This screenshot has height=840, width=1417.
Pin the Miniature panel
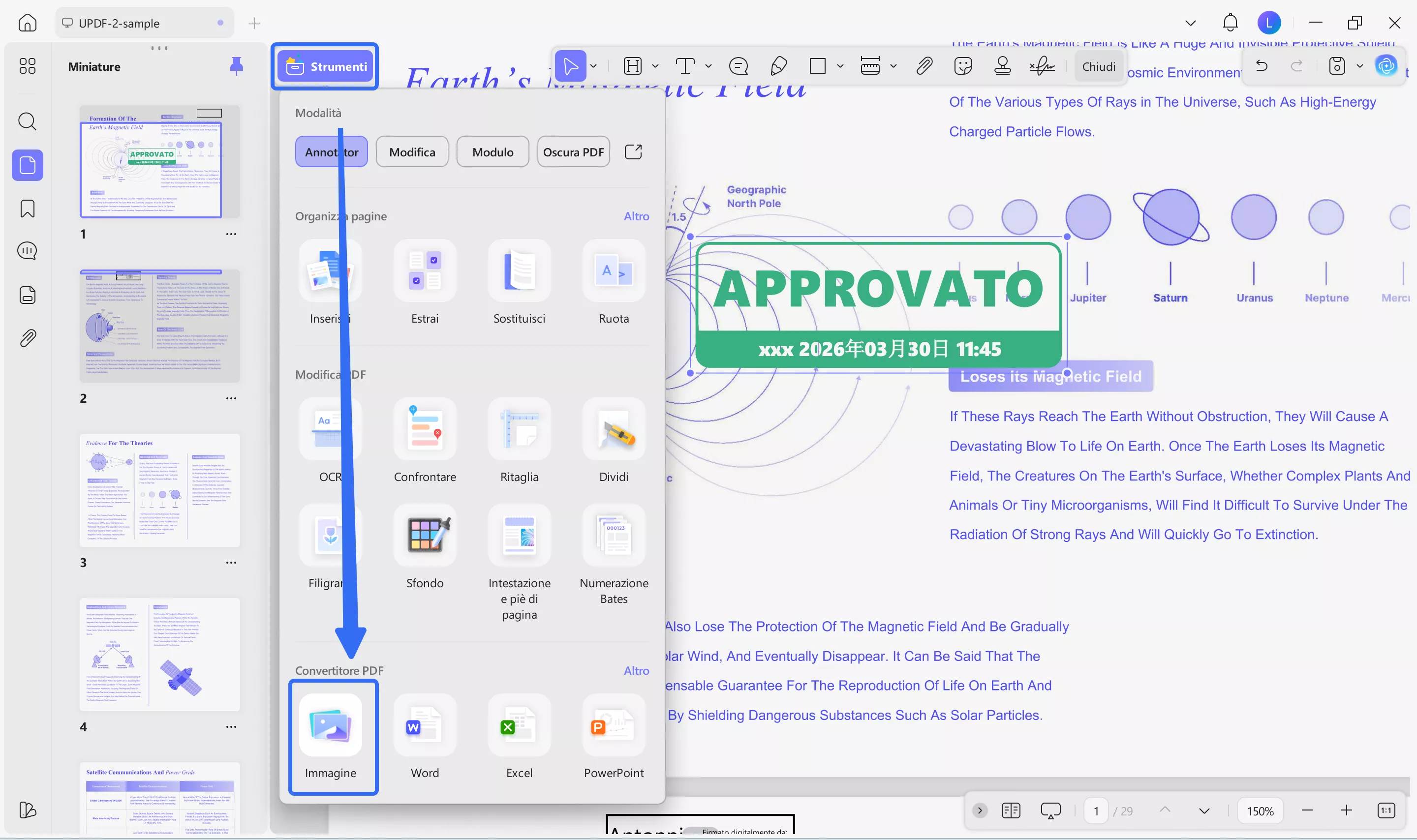(x=237, y=66)
